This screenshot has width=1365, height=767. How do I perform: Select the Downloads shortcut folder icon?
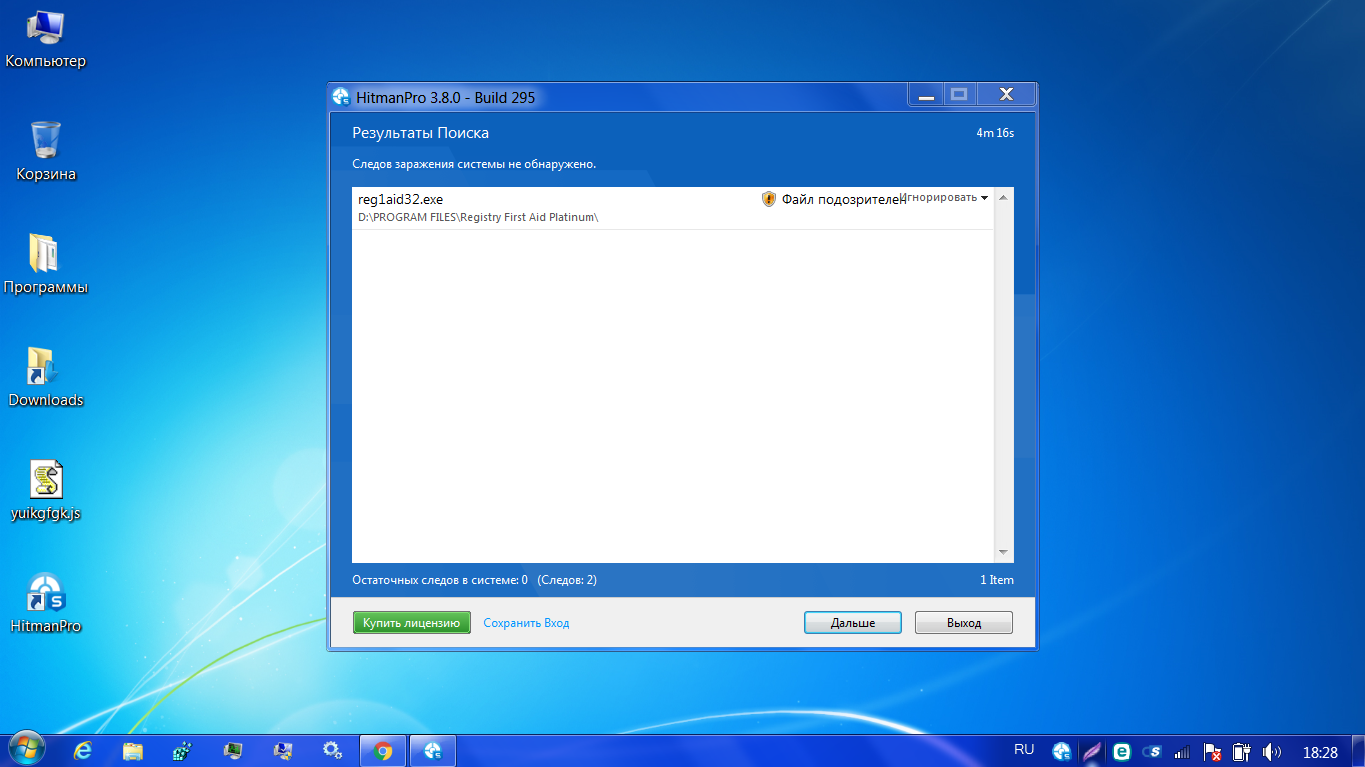pos(46,378)
